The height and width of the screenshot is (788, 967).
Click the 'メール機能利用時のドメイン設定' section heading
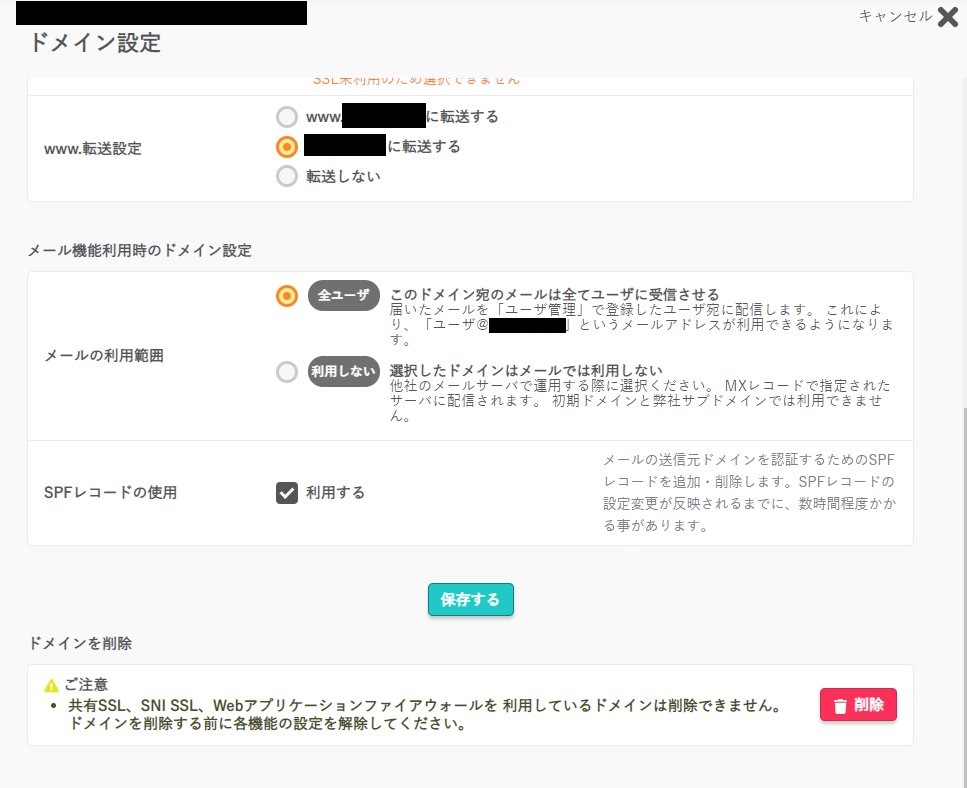point(140,250)
